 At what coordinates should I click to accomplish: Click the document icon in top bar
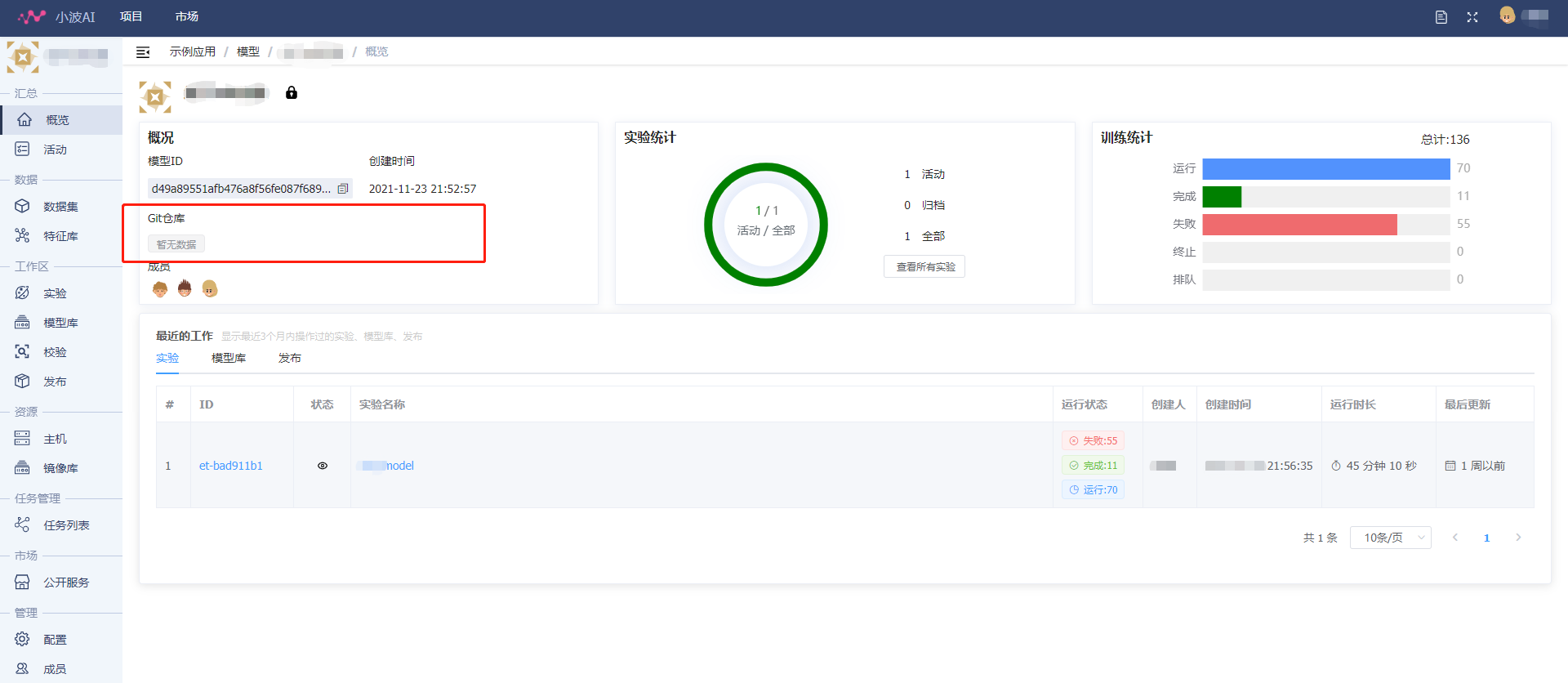pyautogui.click(x=1441, y=17)
